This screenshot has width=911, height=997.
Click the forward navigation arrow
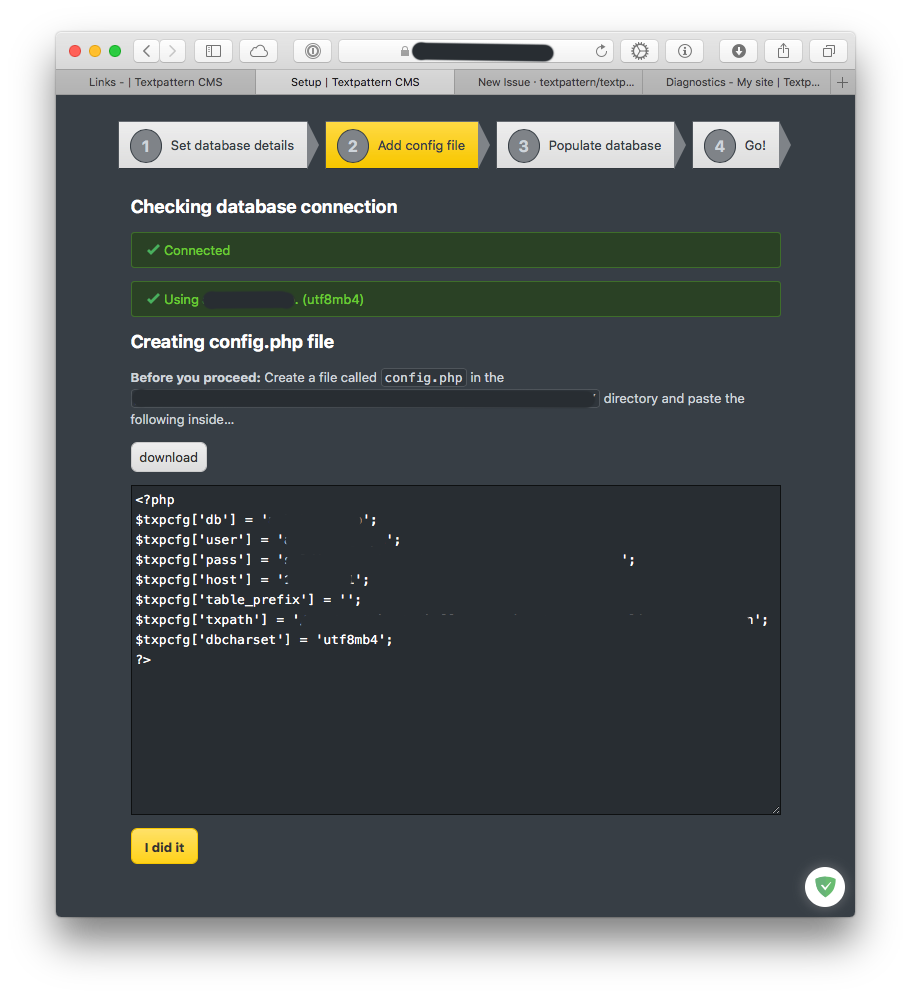pos(173,51)
